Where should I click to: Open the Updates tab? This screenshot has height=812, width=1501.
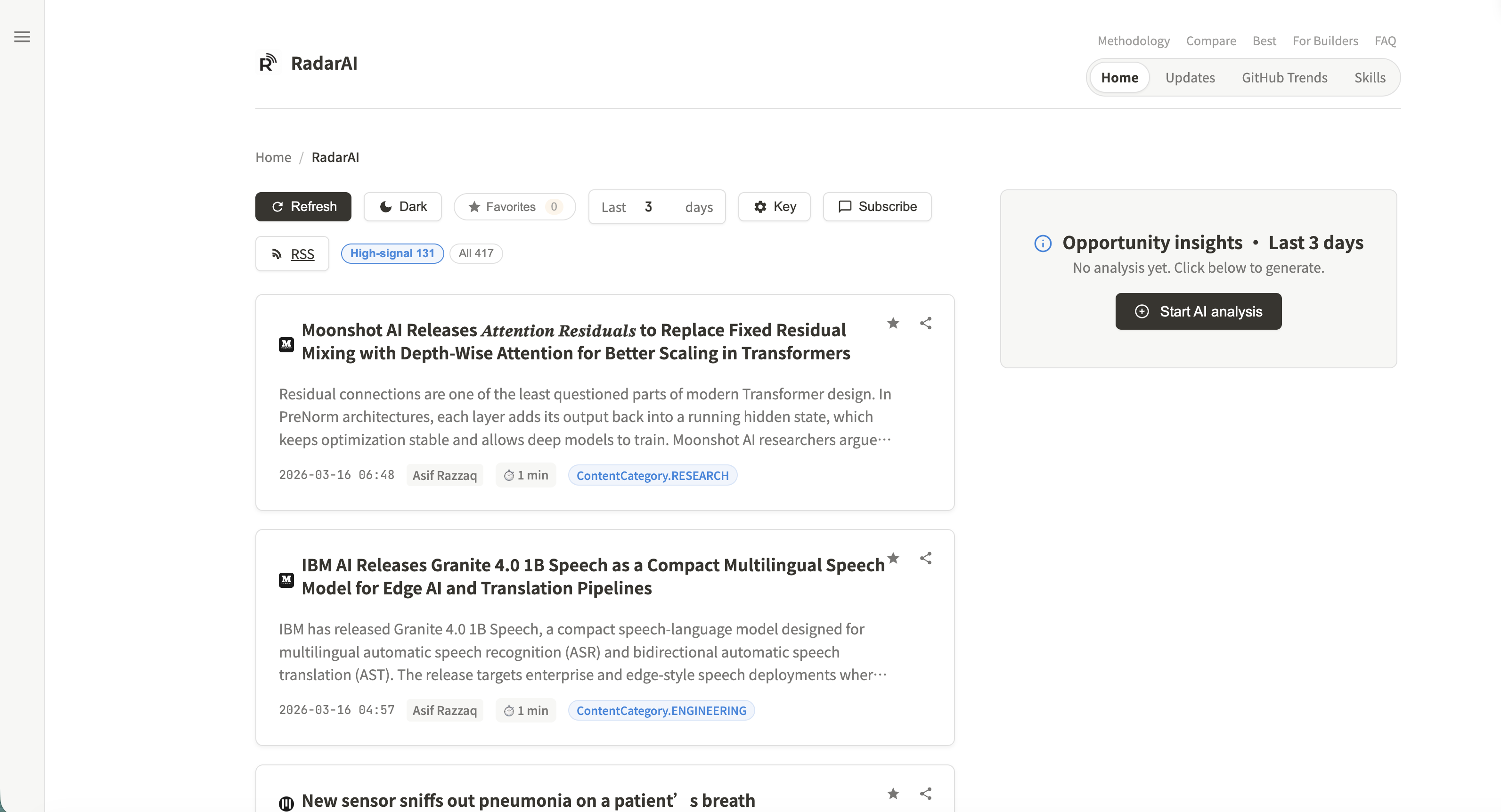pos(1190,77)
